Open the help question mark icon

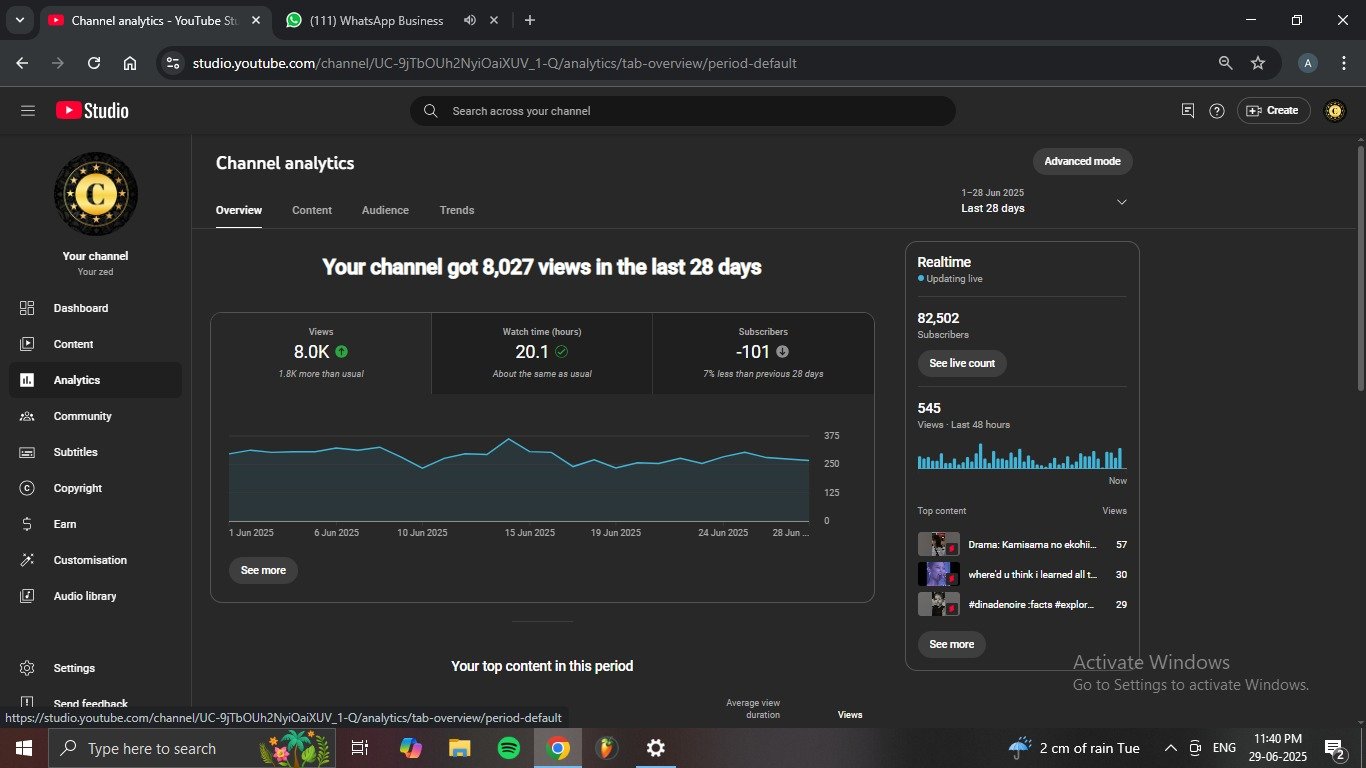pyautogui.click(x=1217, y=111)
